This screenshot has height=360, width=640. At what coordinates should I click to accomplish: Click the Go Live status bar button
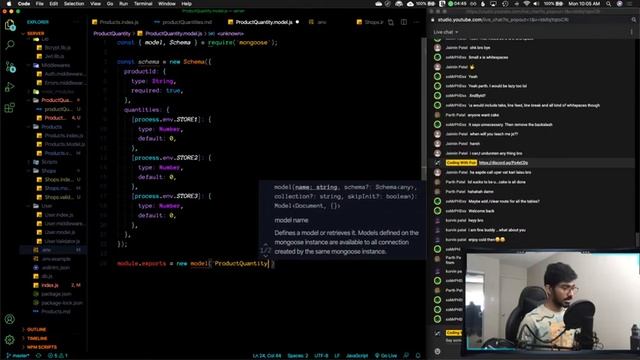coord(386,356)
